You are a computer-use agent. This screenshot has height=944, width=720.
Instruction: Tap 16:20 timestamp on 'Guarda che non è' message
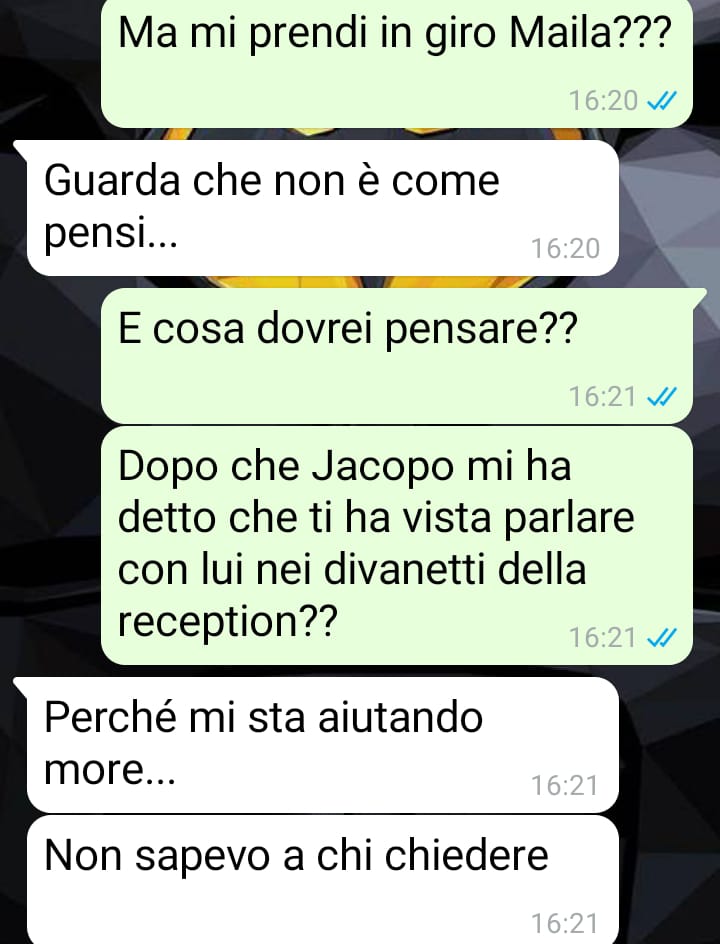565,249
